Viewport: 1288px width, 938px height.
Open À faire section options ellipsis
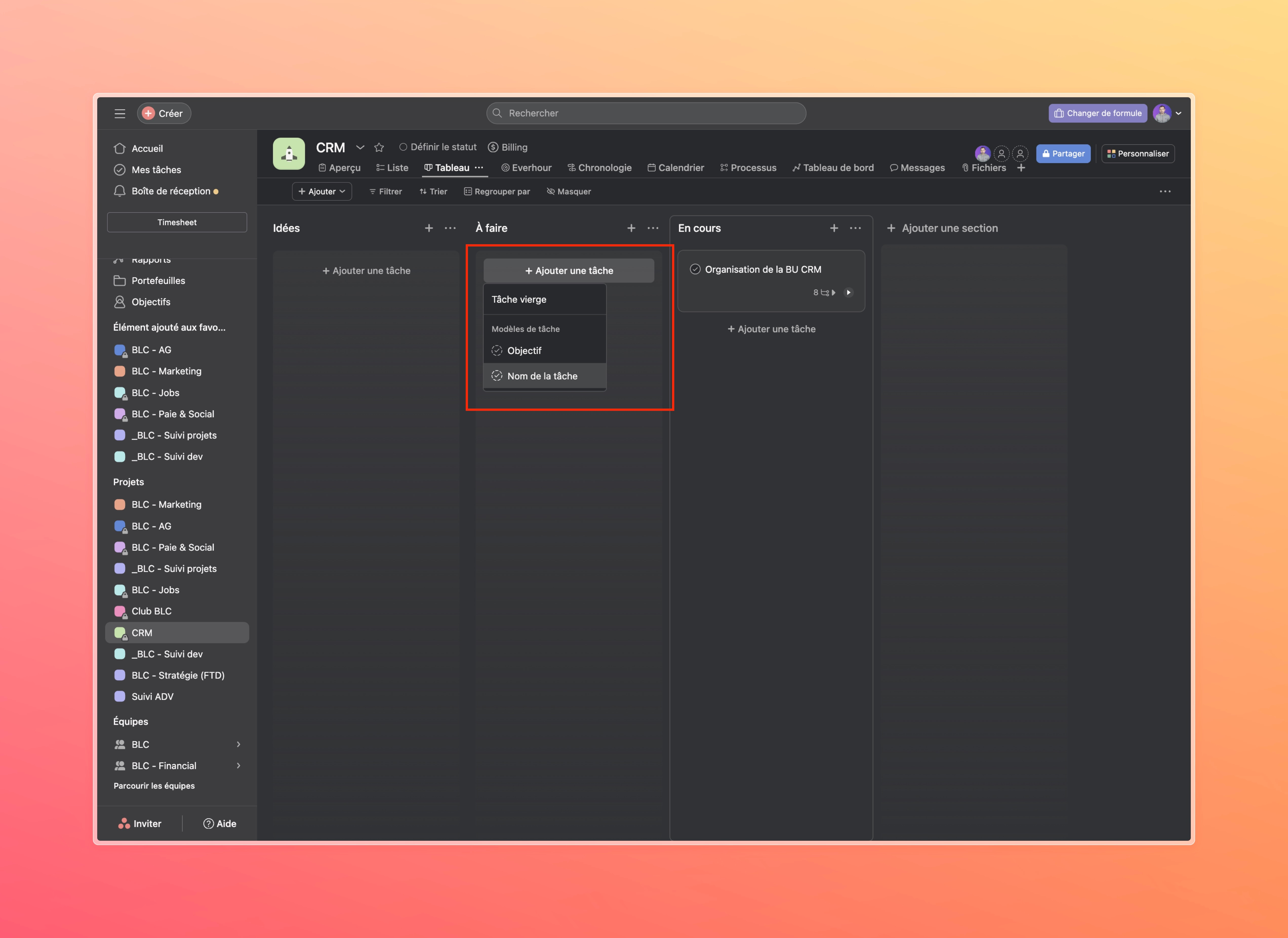(653, 228)
